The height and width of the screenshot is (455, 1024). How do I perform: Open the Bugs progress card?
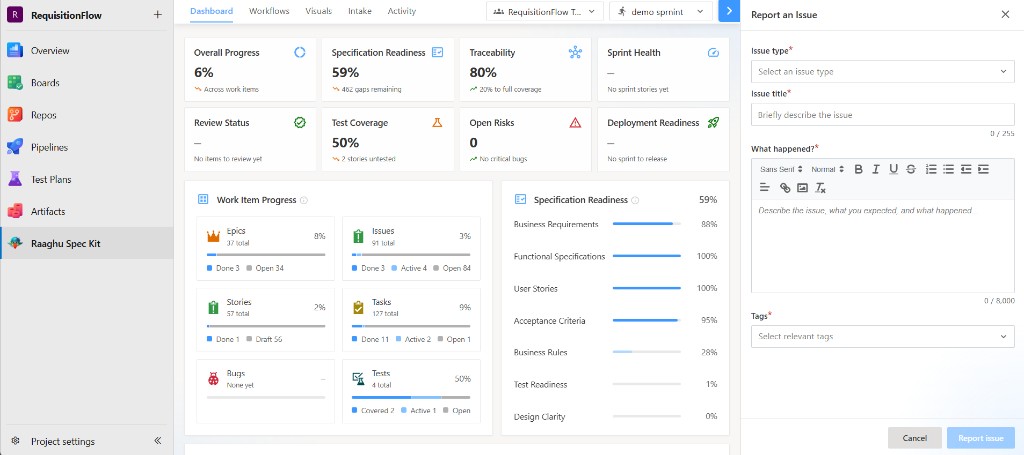point(265,391)
